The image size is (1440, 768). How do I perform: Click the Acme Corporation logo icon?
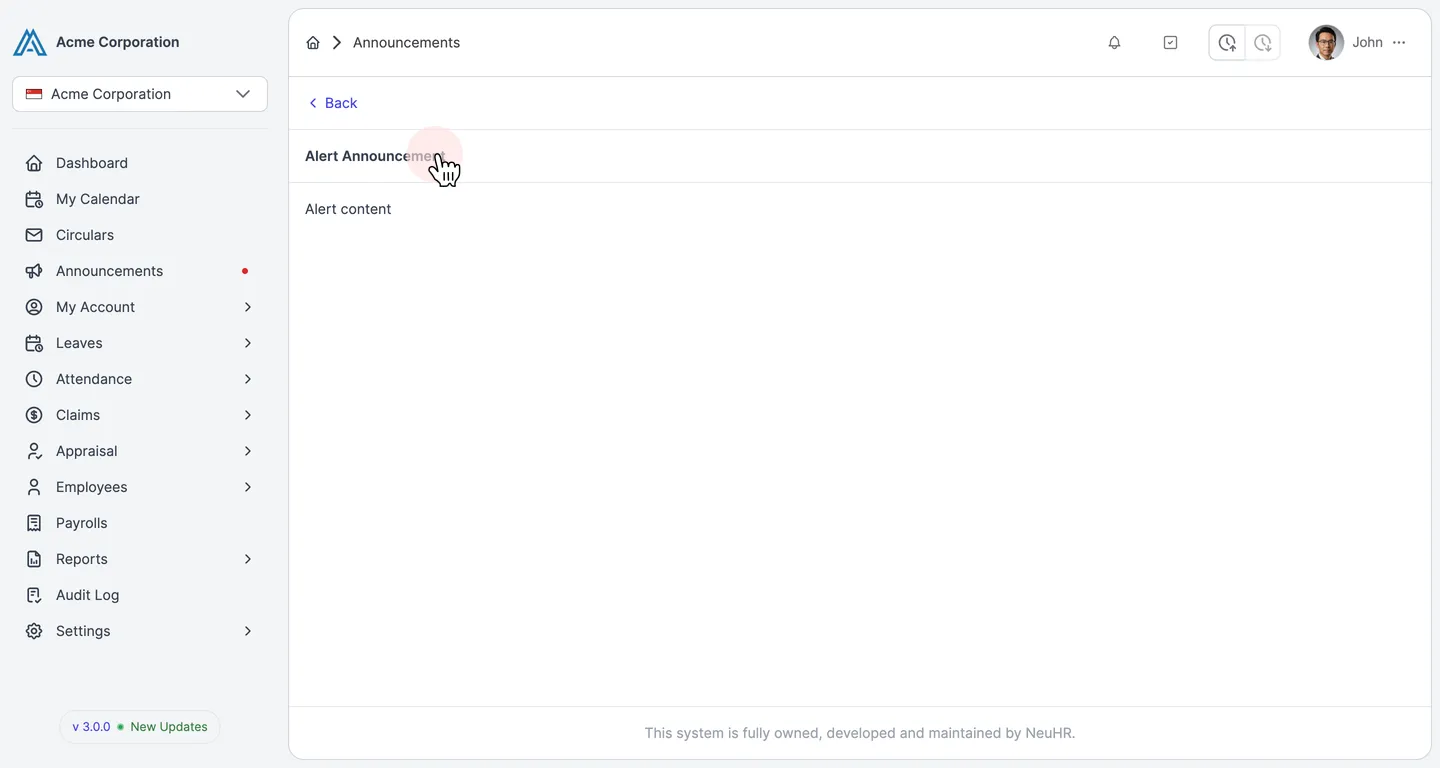tap(30, 42)
